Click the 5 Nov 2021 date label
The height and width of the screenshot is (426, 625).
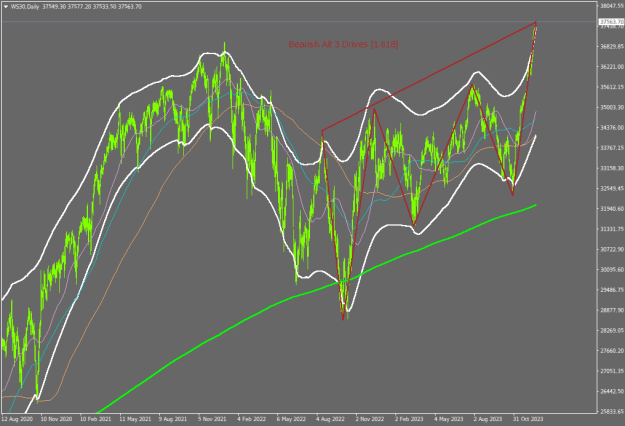212,419
